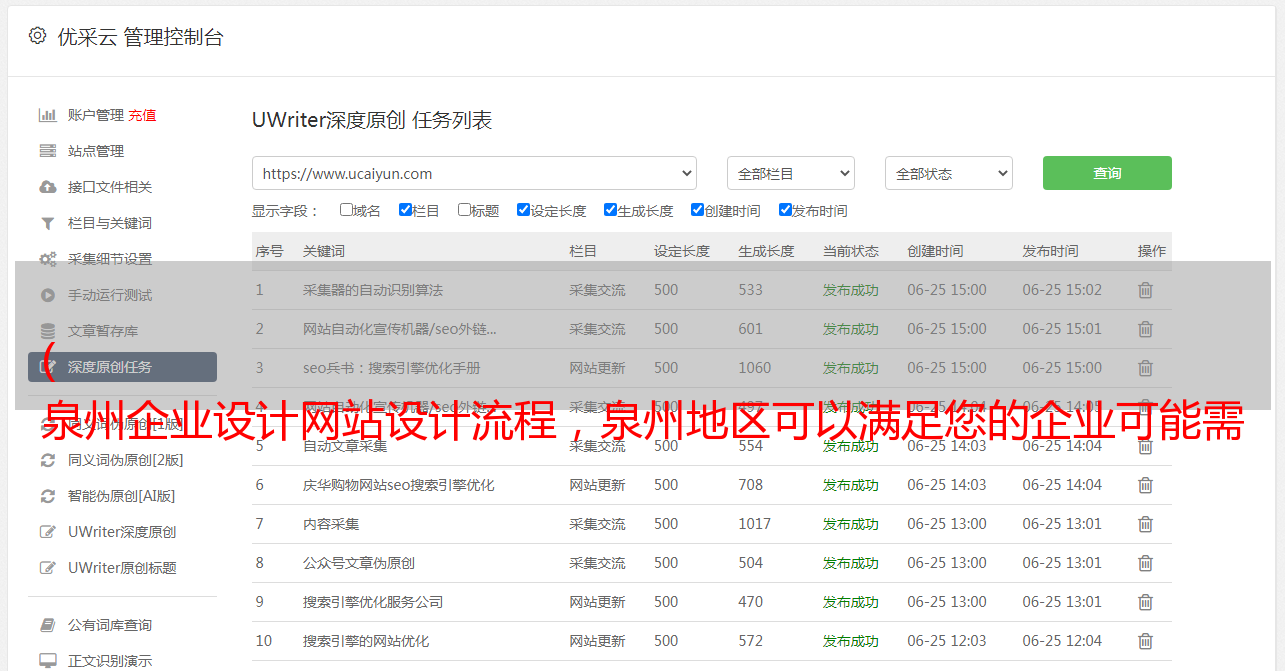Tick the 标题 field checkbox

coord(464,210)
